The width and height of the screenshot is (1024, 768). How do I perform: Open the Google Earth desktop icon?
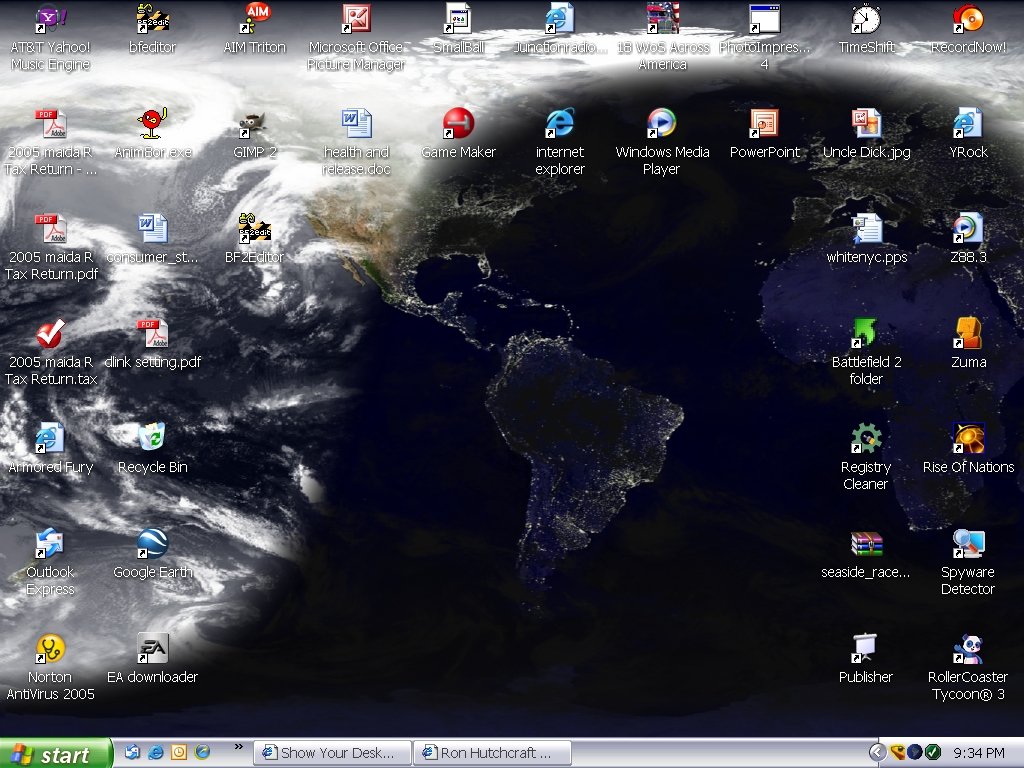(152, 545)
